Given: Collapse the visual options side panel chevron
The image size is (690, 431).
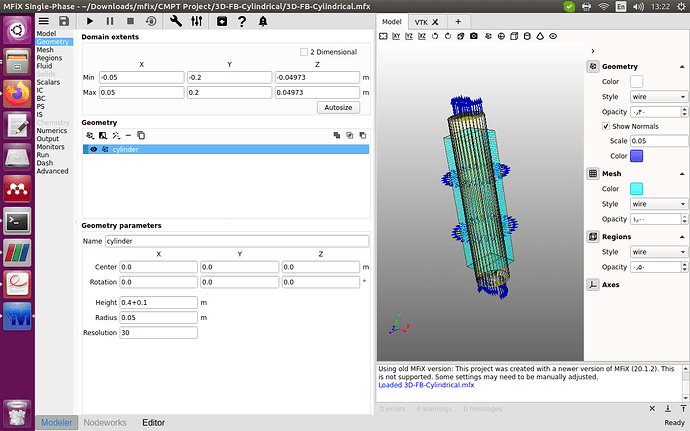Looking at the screenshot, I should click(x=593, y=51).
